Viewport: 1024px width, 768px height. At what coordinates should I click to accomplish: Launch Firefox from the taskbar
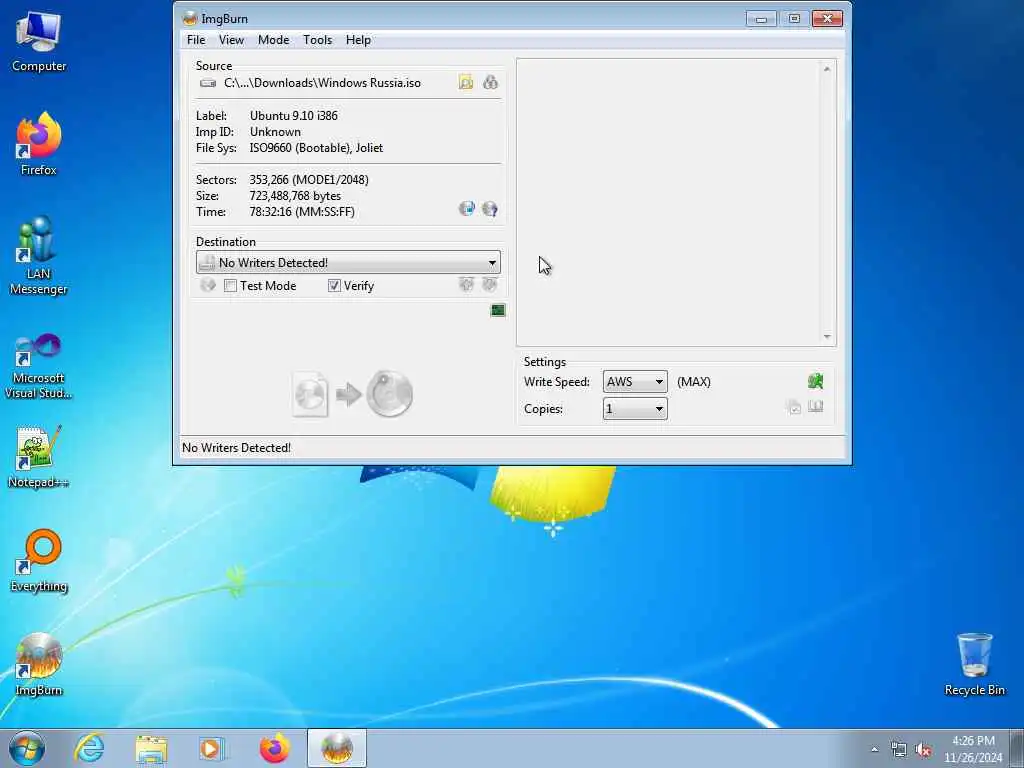[274, 748]
